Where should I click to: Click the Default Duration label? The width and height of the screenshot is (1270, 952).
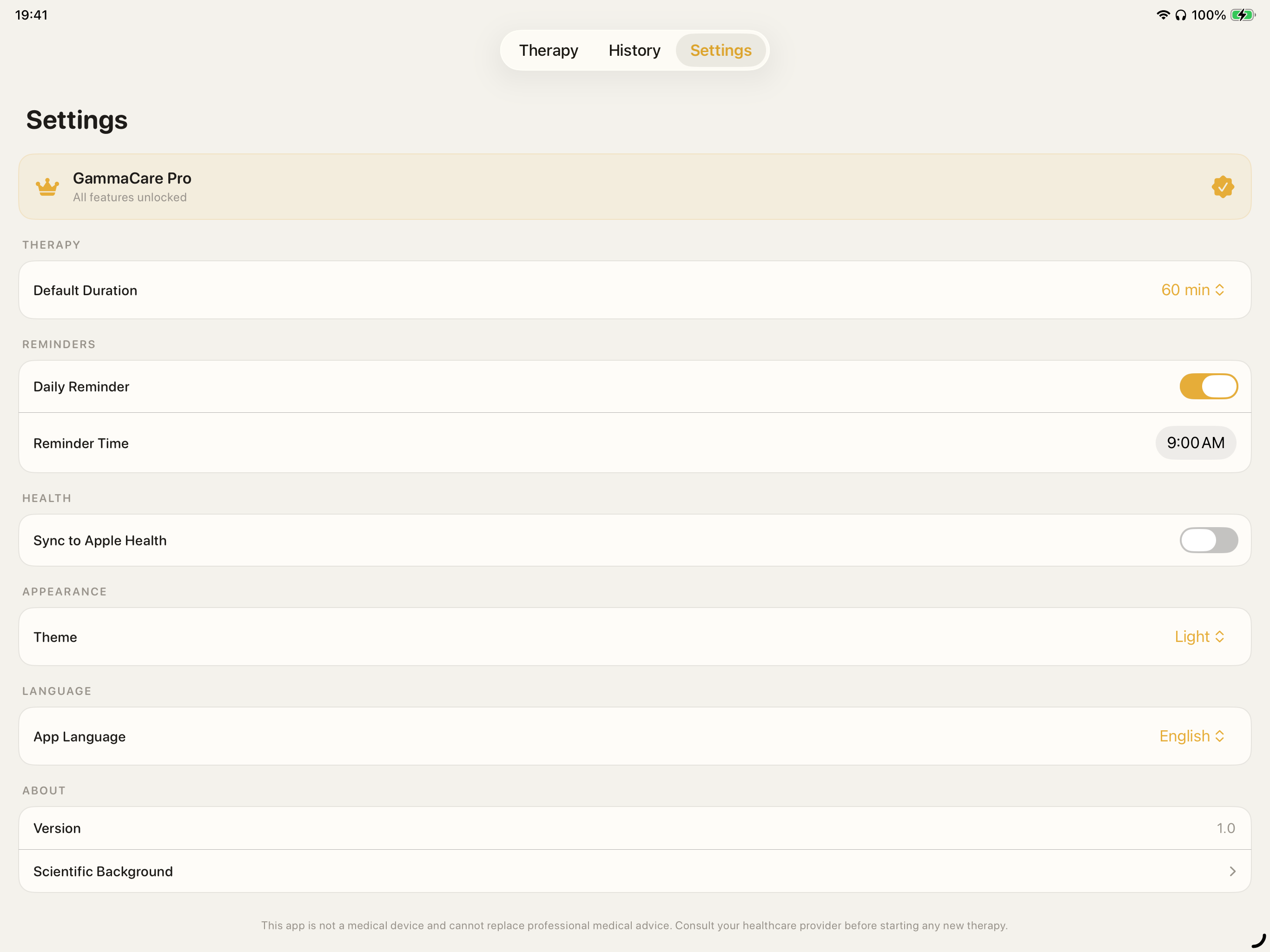click(x=85, y=291)
